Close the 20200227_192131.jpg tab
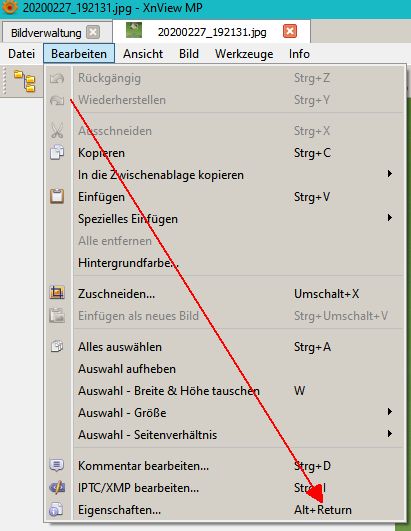Screen dimensions: 411x531 tap(290, 31)
